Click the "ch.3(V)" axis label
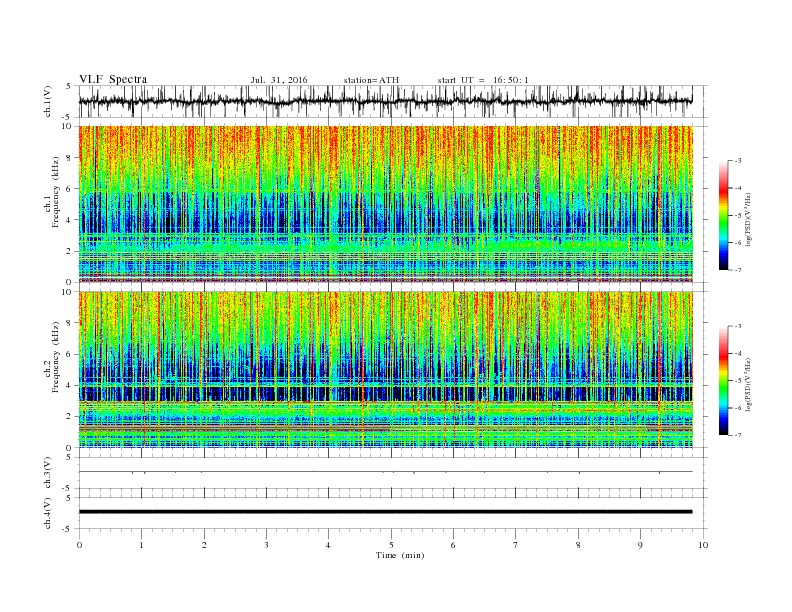Viewport: 792px width, 612px height. click(48, 473)
